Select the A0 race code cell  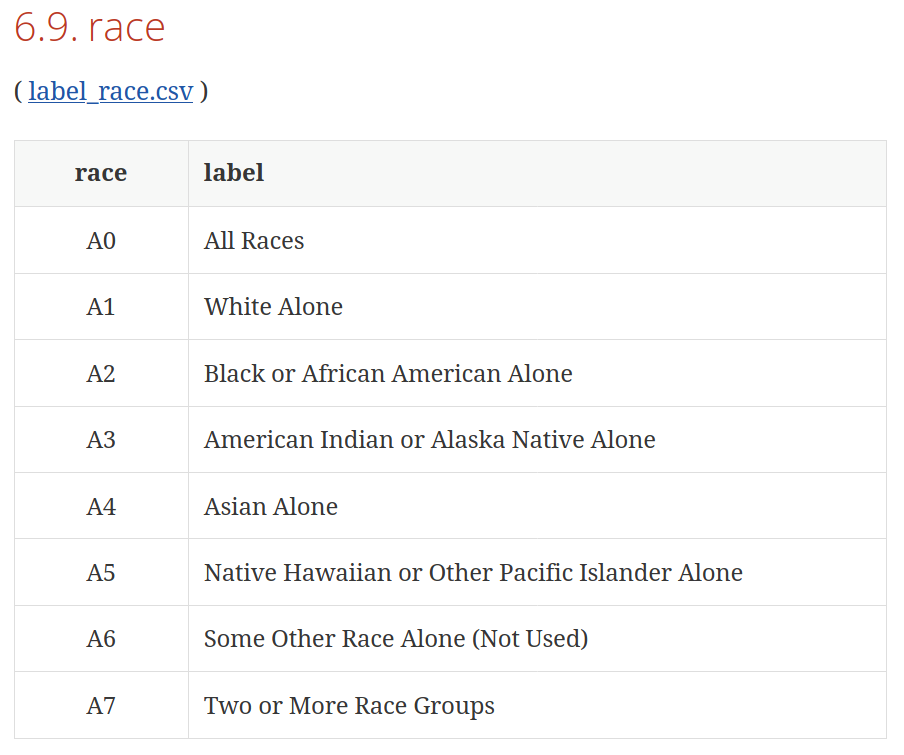[101, 240]
